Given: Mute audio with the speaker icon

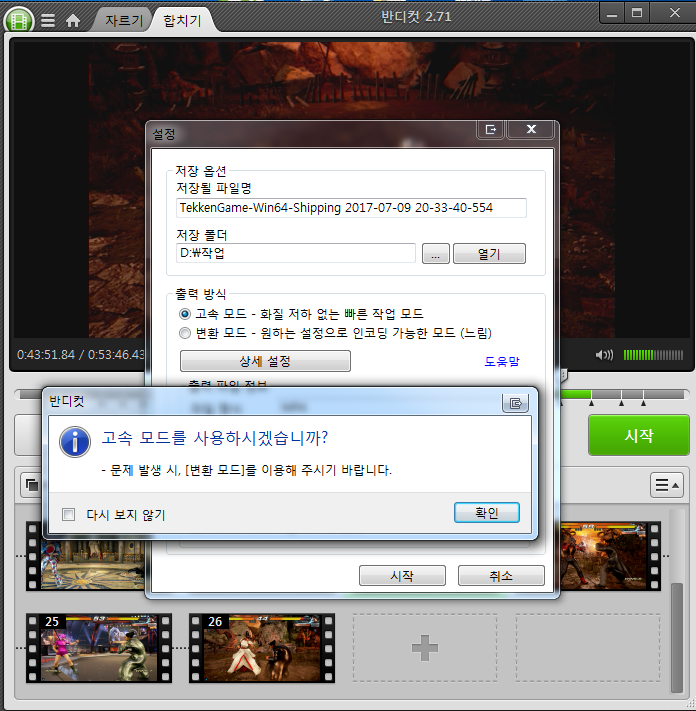Looking at the screenshot, I should point(604,355).
